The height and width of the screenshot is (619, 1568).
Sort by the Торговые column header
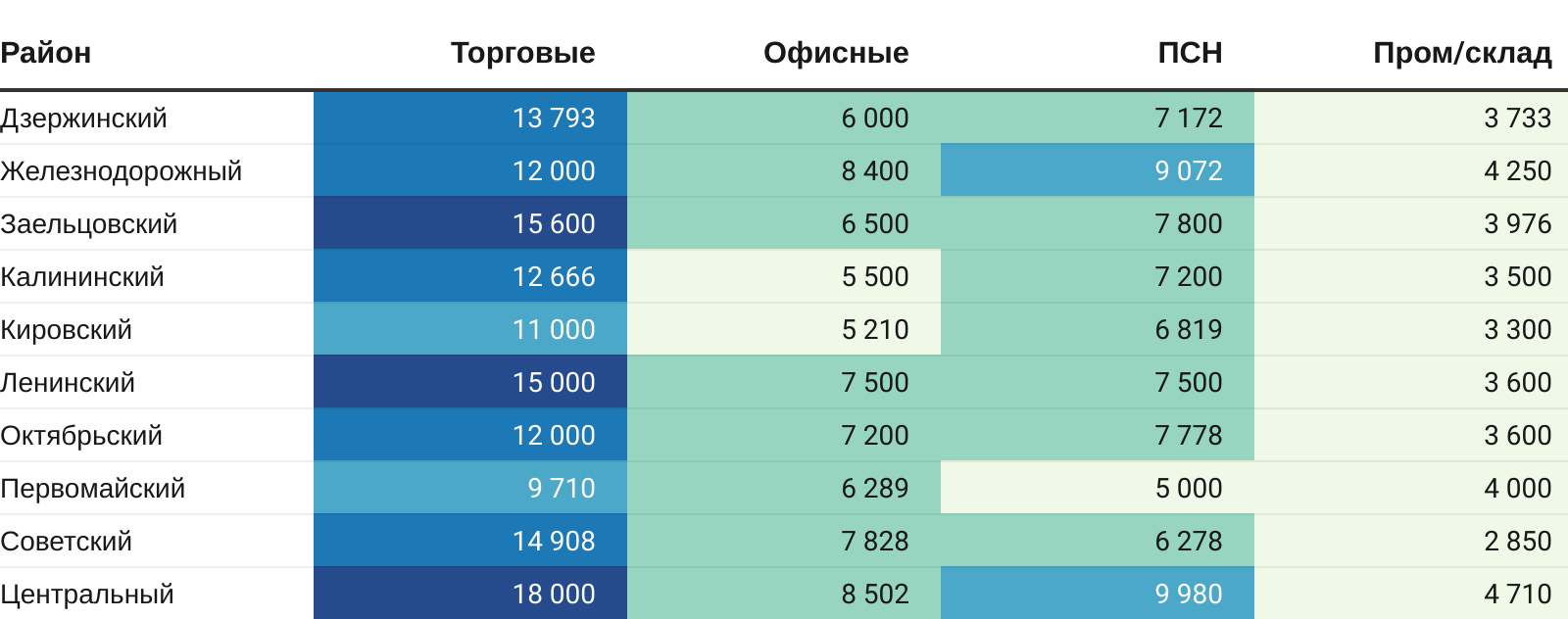click(x=522, y=53)
